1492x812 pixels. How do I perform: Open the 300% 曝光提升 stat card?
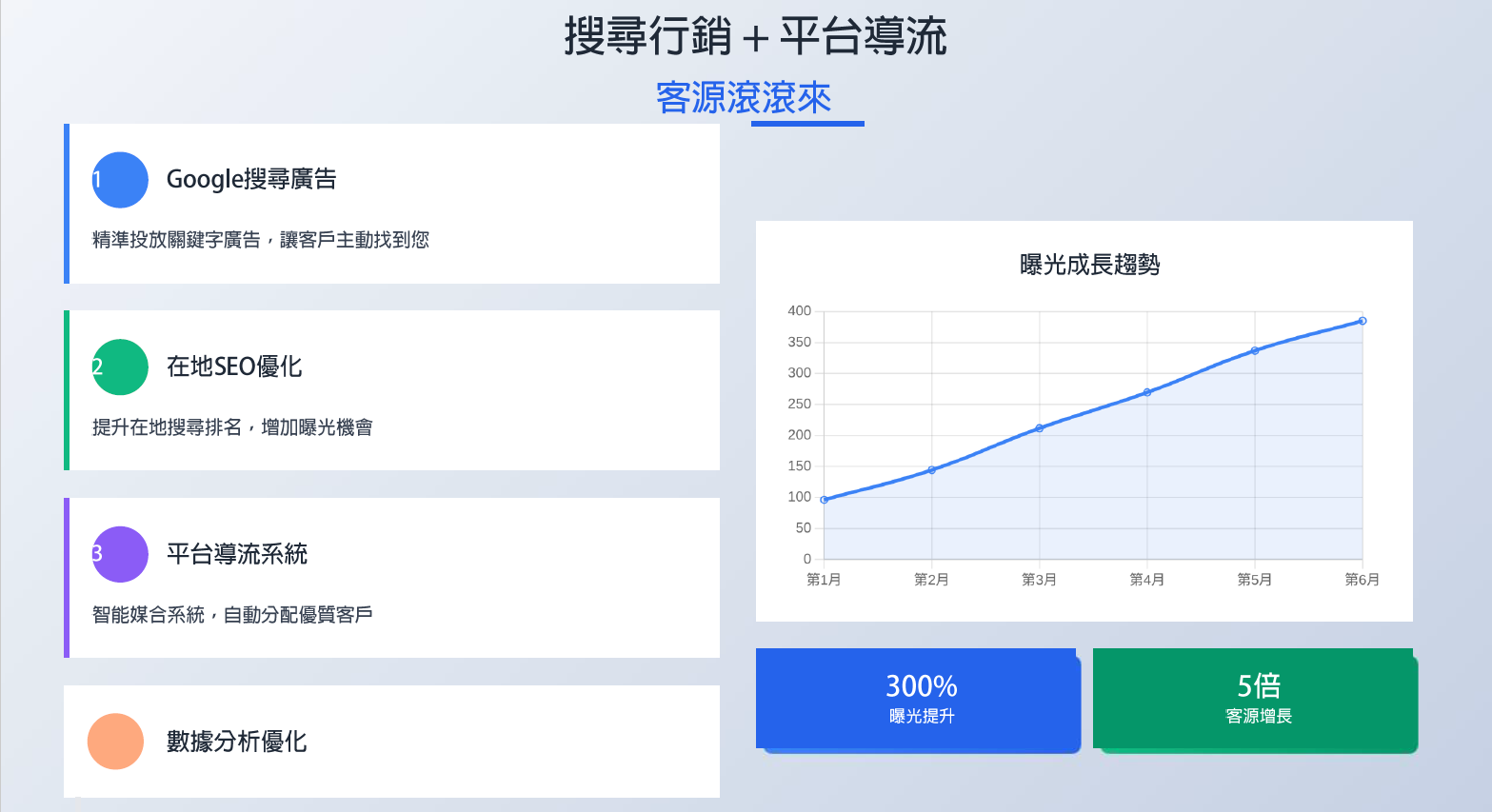[918, 700]
